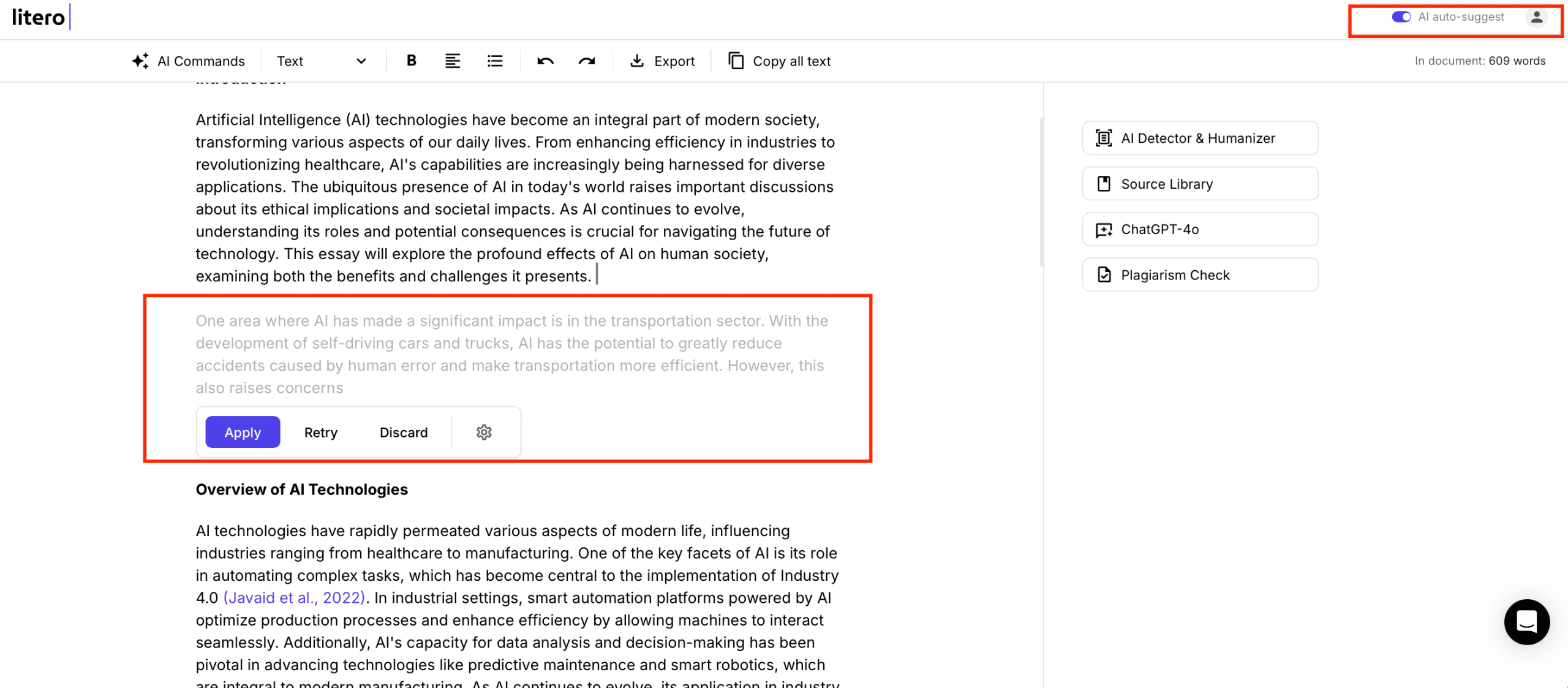Click the Source Library label

1167,184
